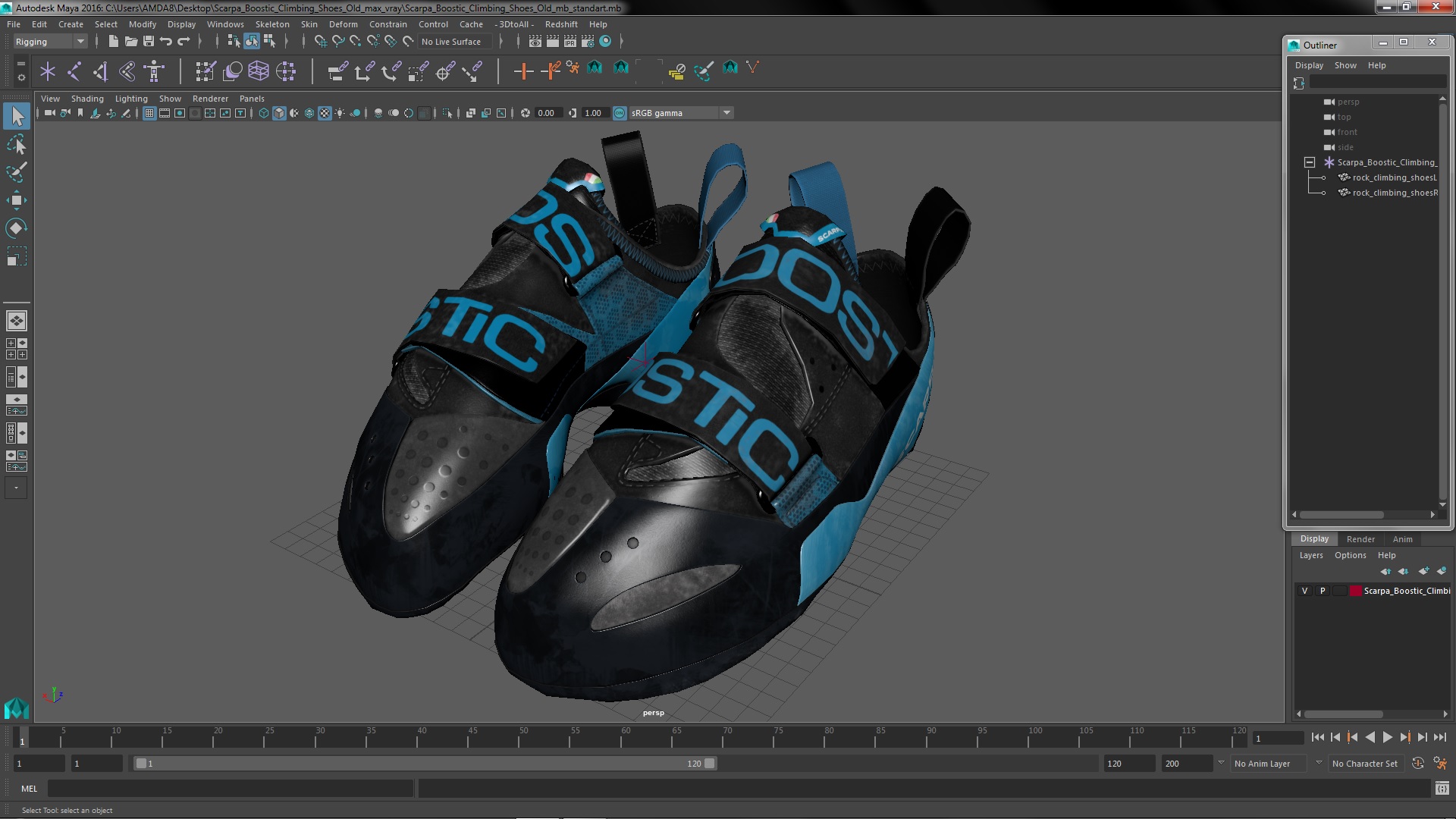
Task: Select the Create Joint tool
Action: click(74, 71)
